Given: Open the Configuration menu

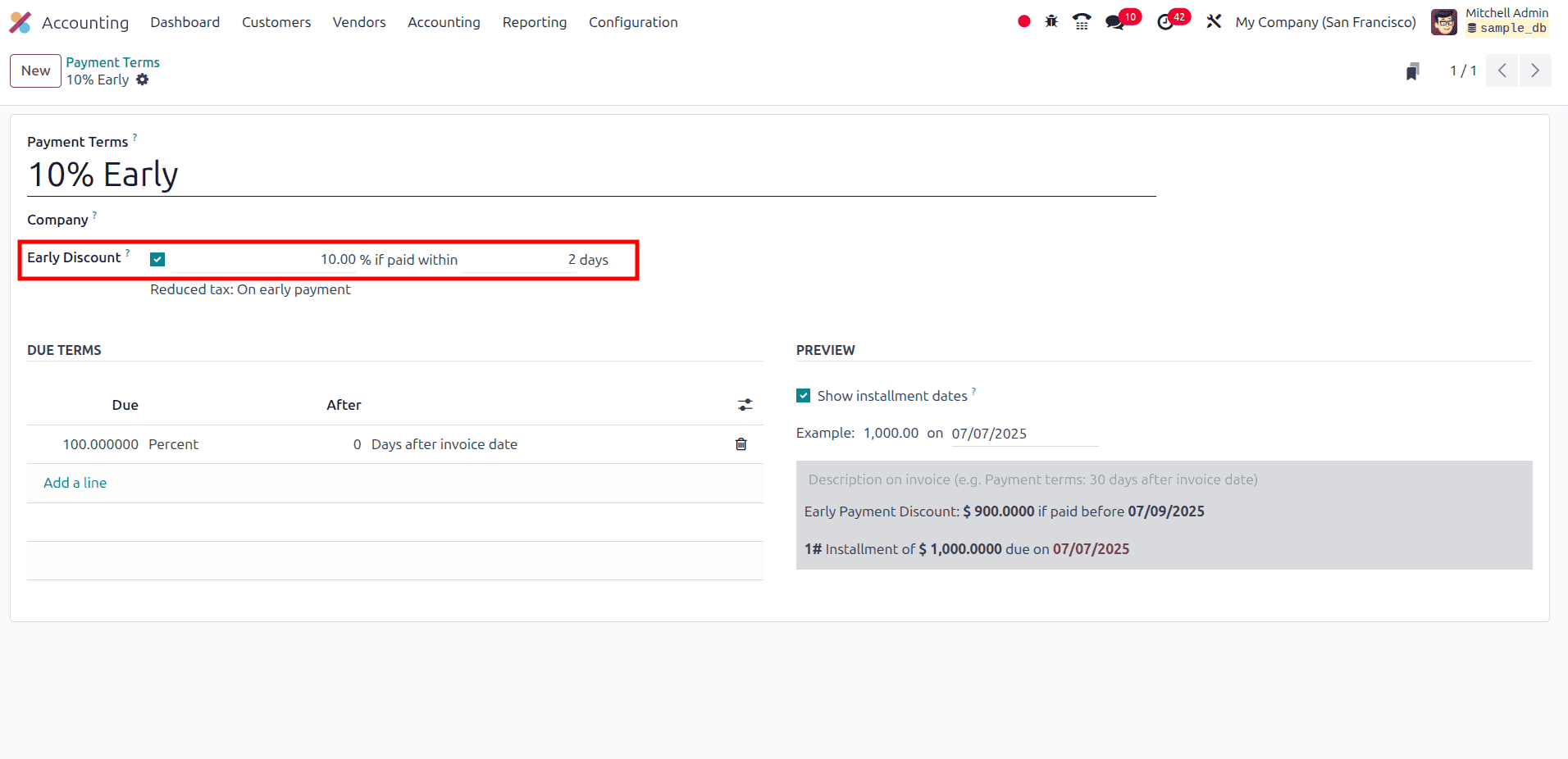Looking at the screenshot, I should pyautogui.click(x=633, y=22).
